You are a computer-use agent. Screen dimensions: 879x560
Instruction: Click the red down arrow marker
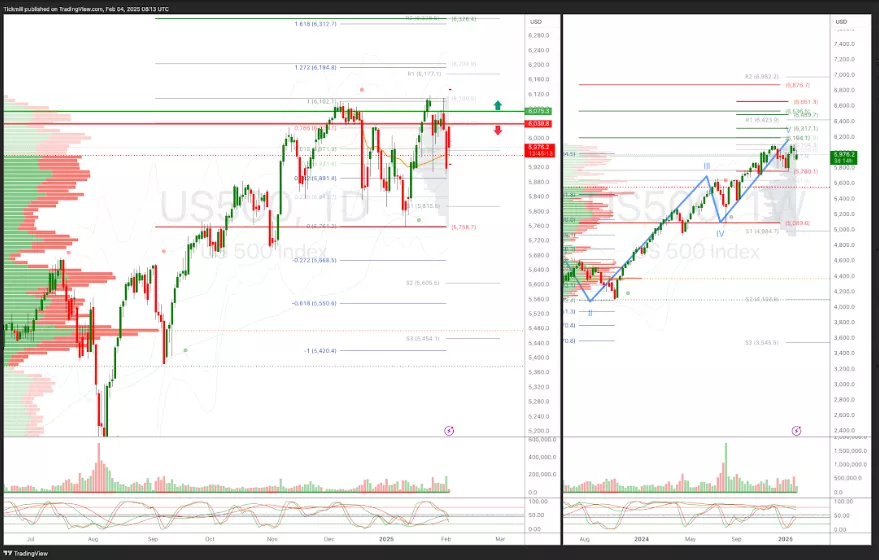[x=497, y=131]
